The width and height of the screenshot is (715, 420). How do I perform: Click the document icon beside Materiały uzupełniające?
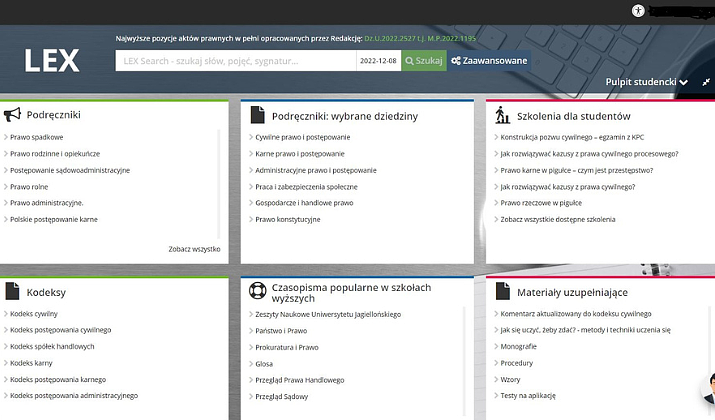(x=500, y=292)
